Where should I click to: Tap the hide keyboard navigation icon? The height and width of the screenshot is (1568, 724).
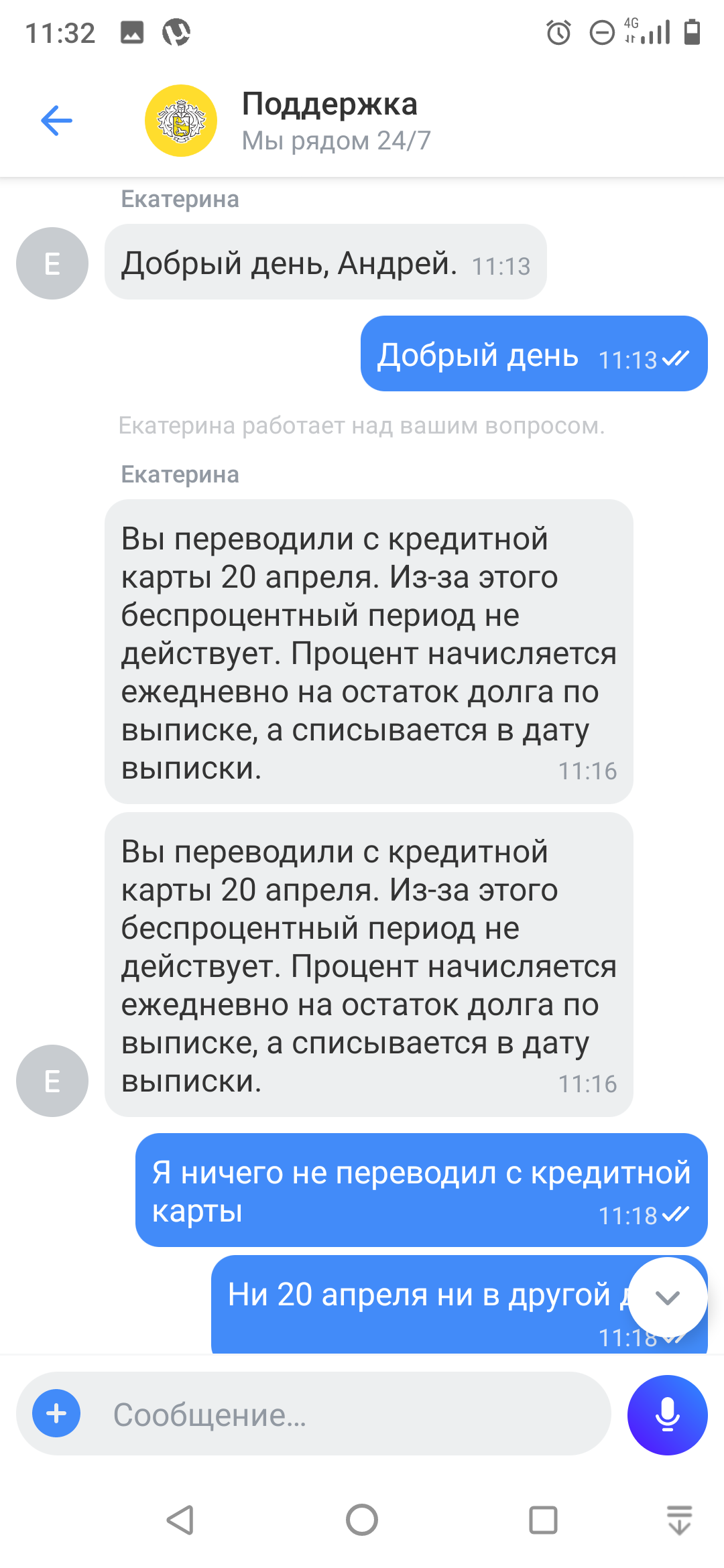(679, 1520)
